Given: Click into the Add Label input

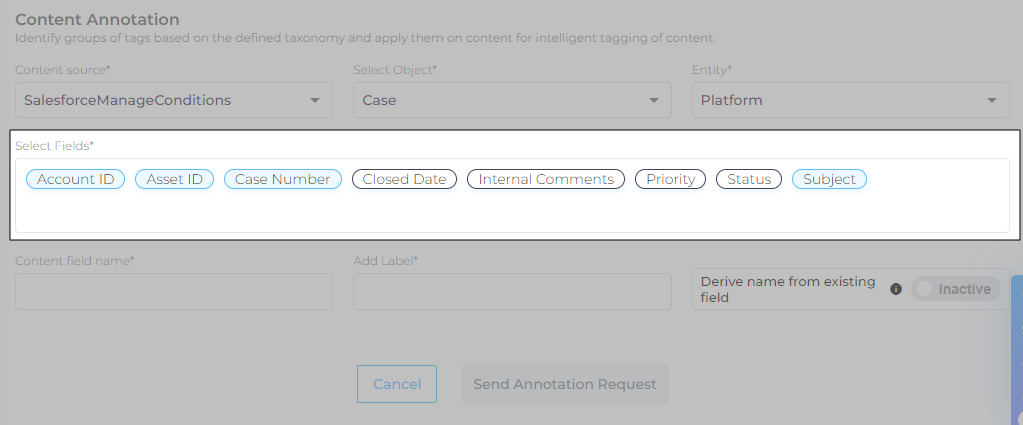Looking at the screenshot, I should 511,291.
